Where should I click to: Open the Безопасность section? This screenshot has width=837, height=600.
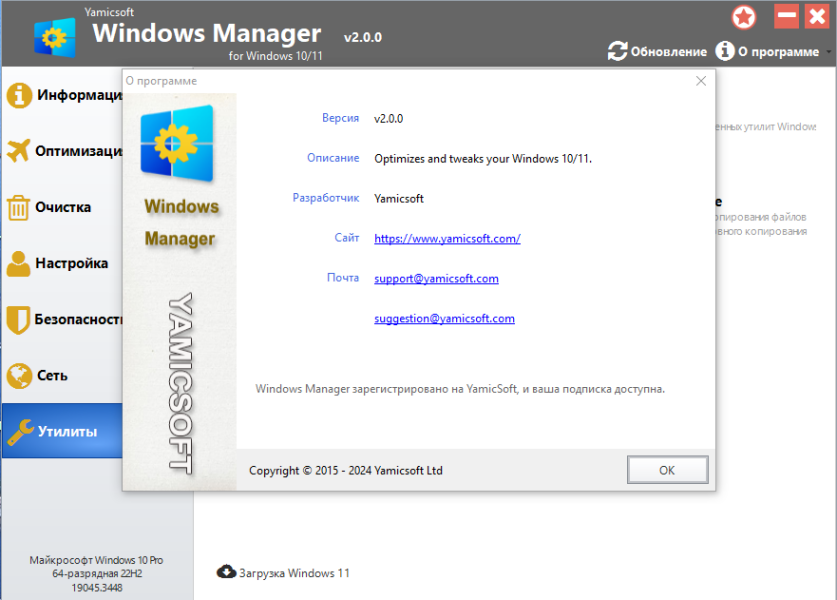pos(62,319)
